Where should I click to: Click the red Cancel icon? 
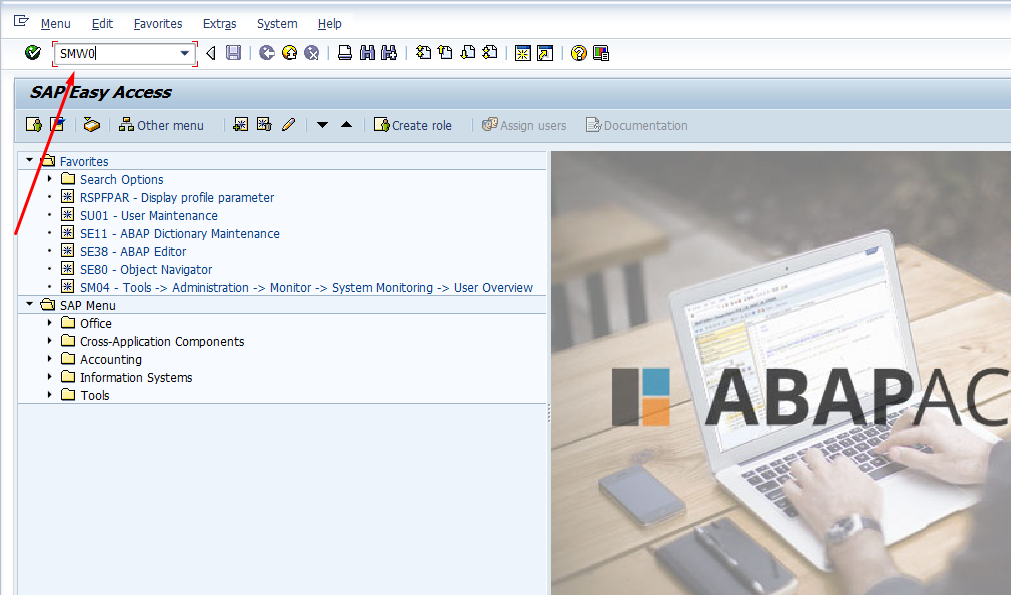coord(311,53)
